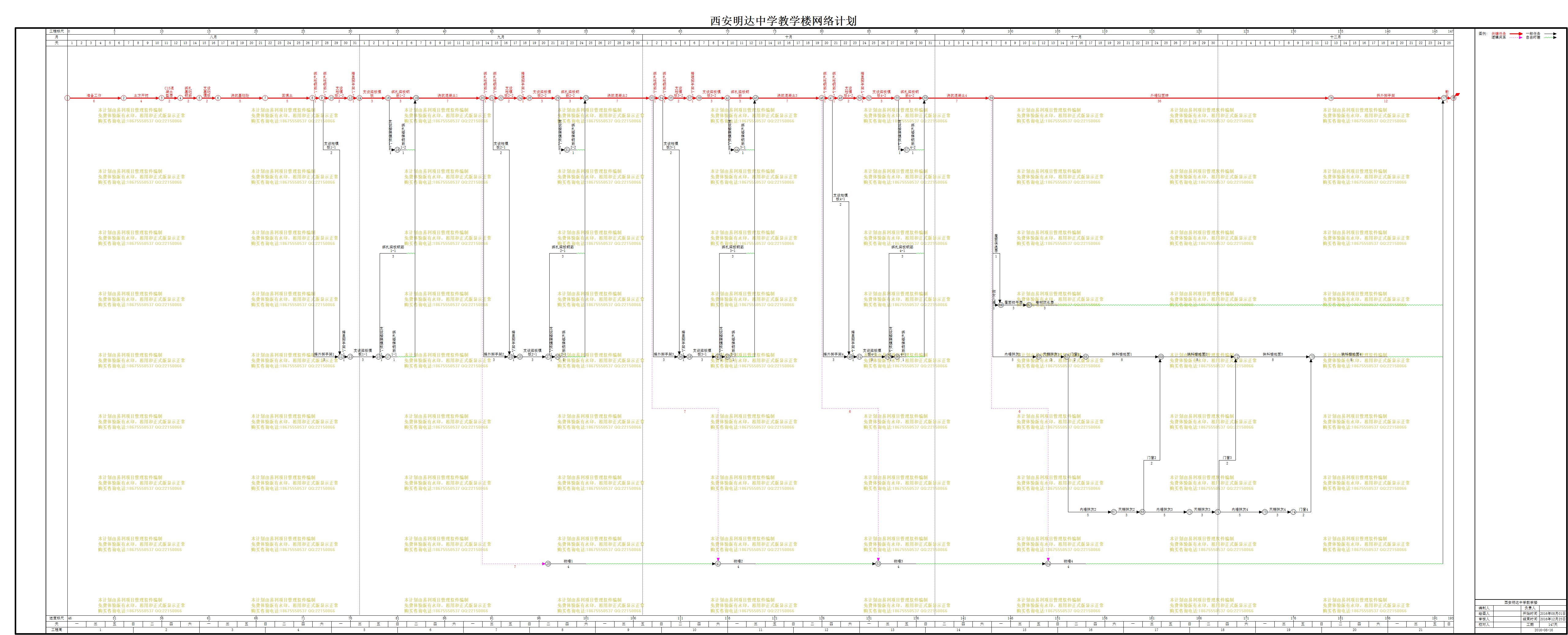Click the 九月 month header
1568x635 pixels.
(x=500, y=37)
